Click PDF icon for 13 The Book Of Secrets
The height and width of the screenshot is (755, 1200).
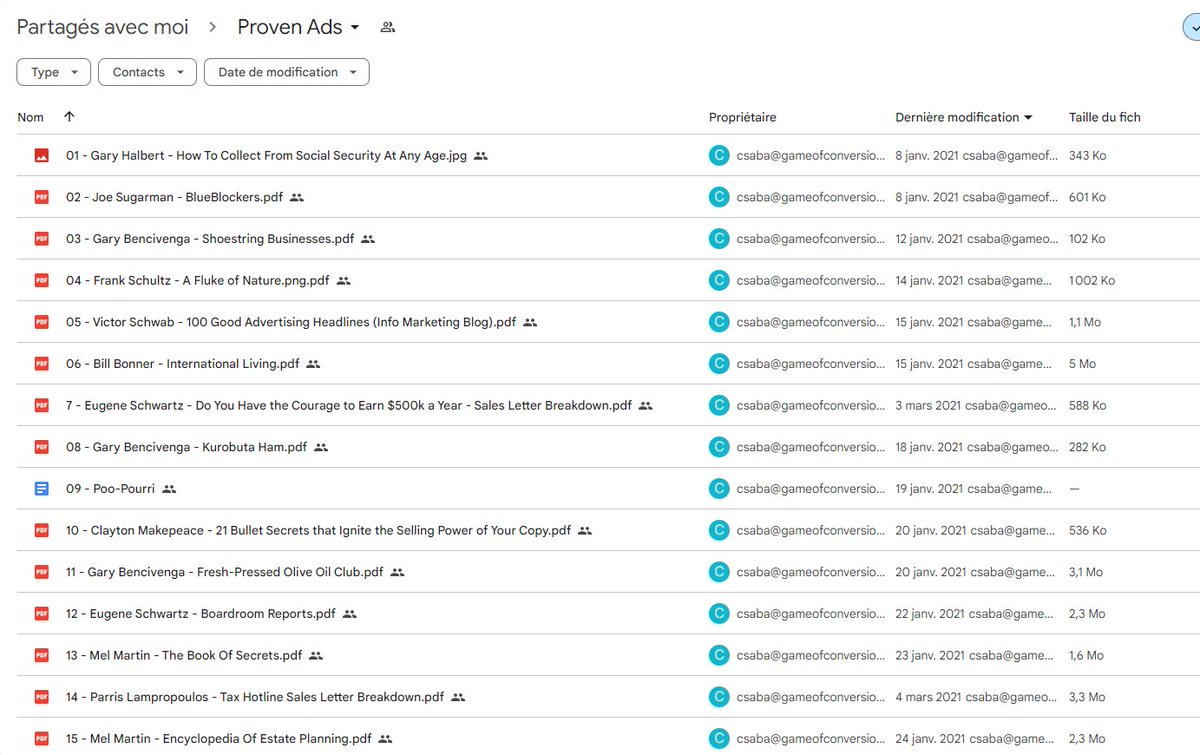[x=41, y=655]
